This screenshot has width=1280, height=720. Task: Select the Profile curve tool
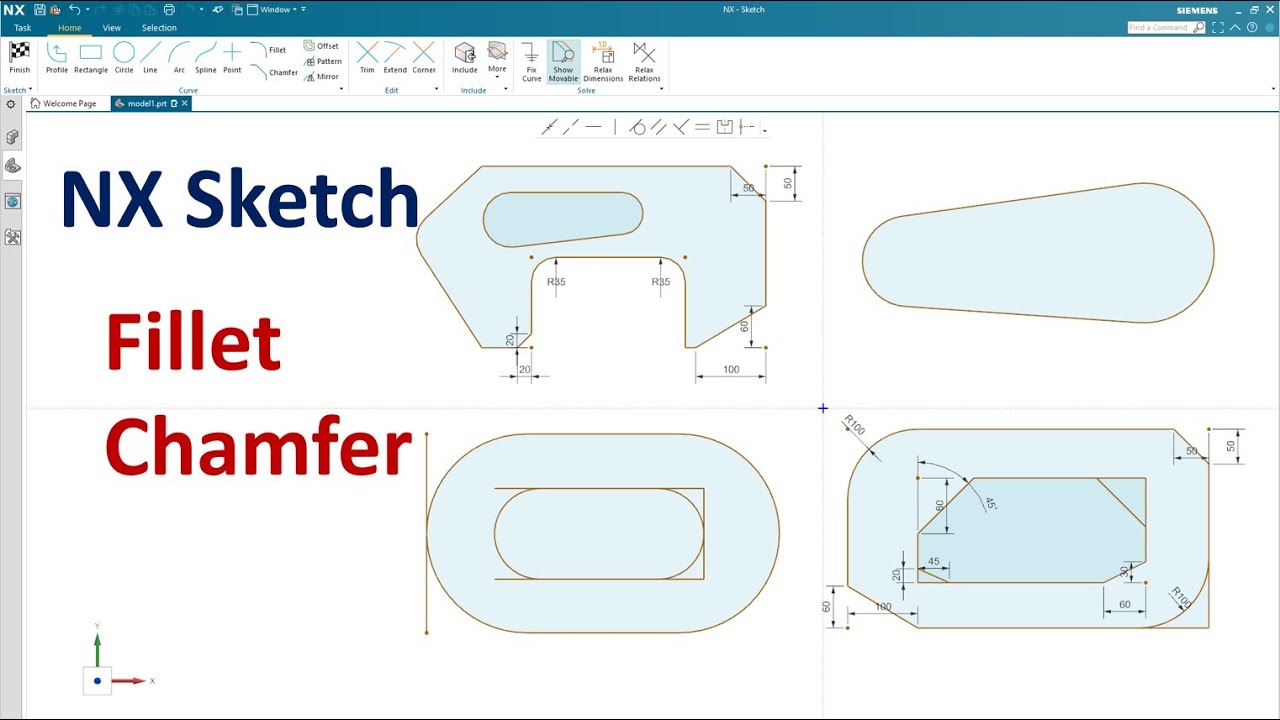coord(57,58)
